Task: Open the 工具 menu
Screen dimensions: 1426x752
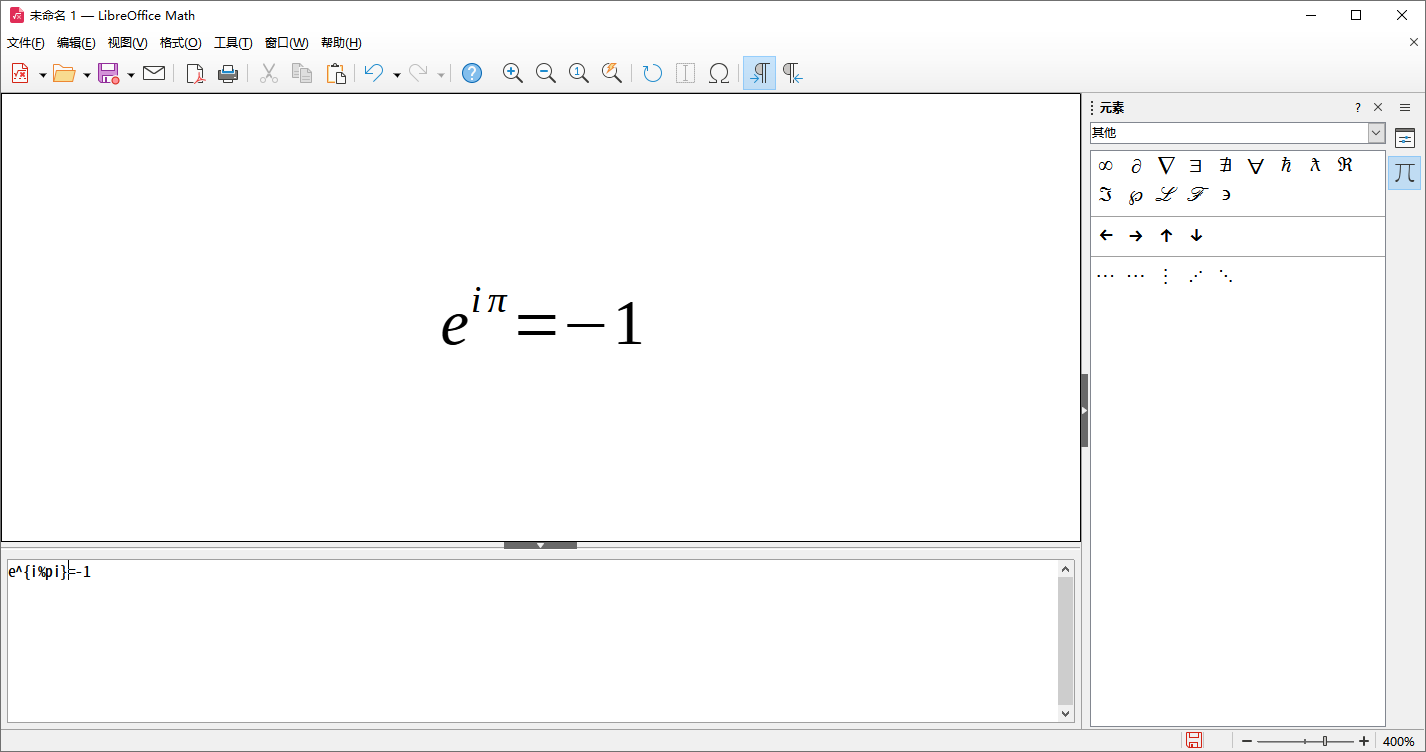Action: pos(232,42)
